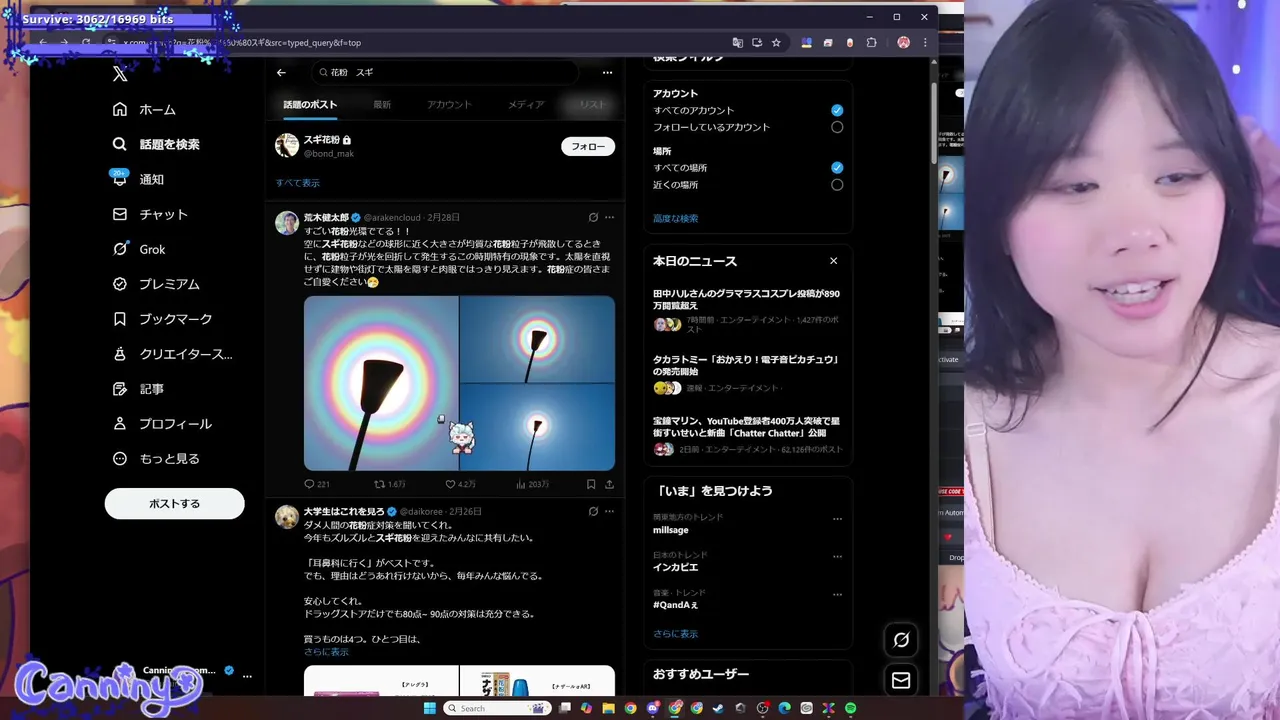1280x720 pixels.
Task: Open more menu on 大学生はこれを見ろ post
Action: tap(609, 511)
